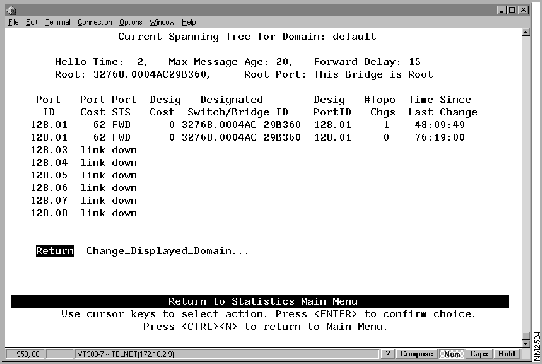
Task: Click the application icon in the title bar
Action: click(11, 10)
